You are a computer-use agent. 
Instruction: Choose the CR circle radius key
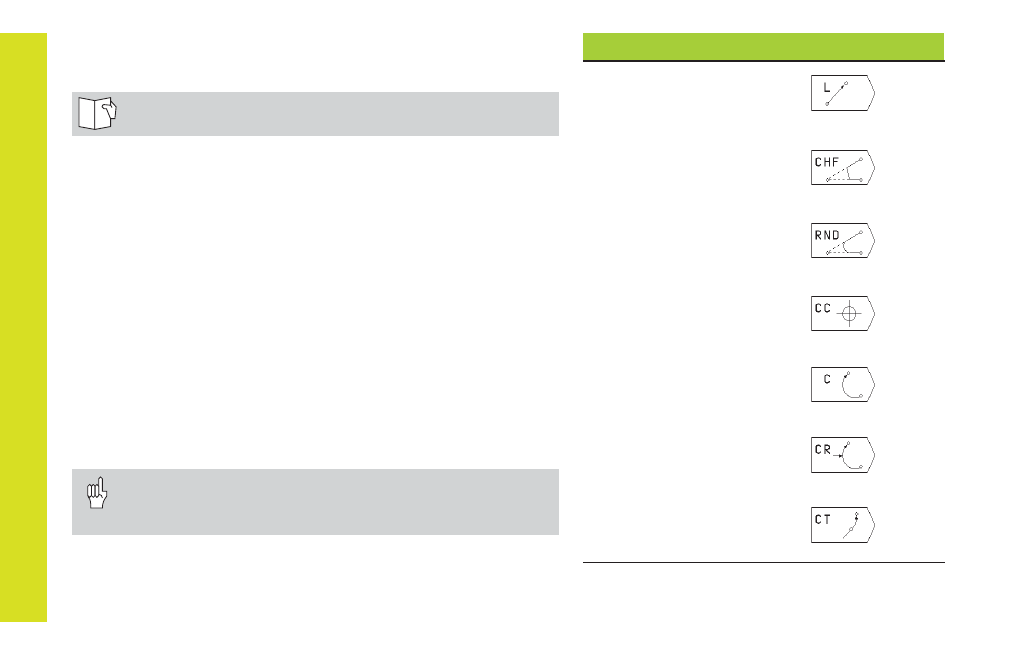tap(843, 455)
